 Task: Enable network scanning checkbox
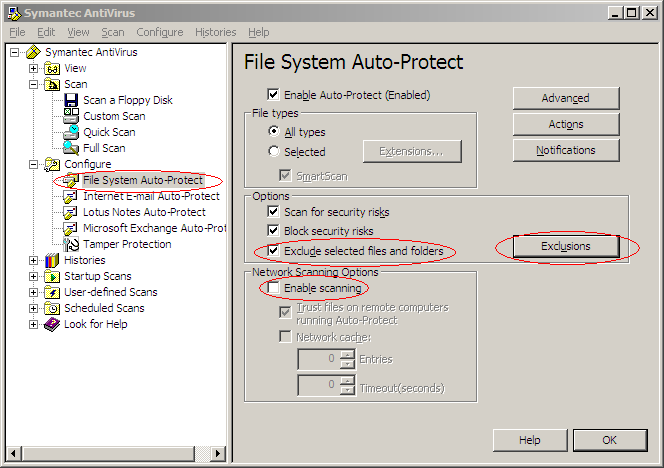click(274, 288)
